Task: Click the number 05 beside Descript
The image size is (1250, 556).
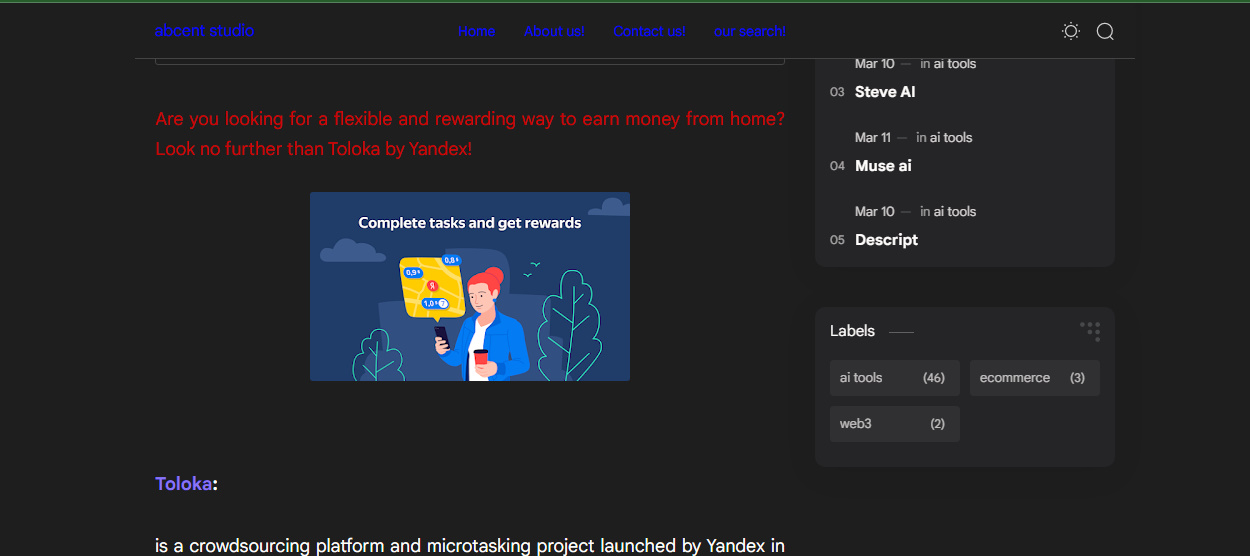Action: (x=837, y=240)
